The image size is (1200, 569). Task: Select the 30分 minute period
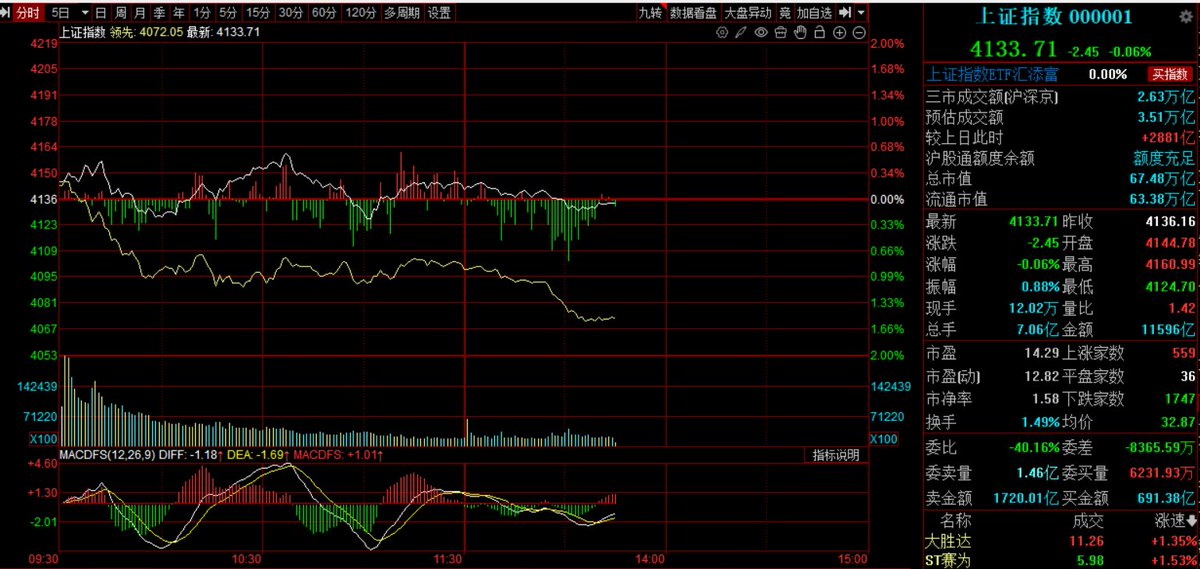[291, 13]
